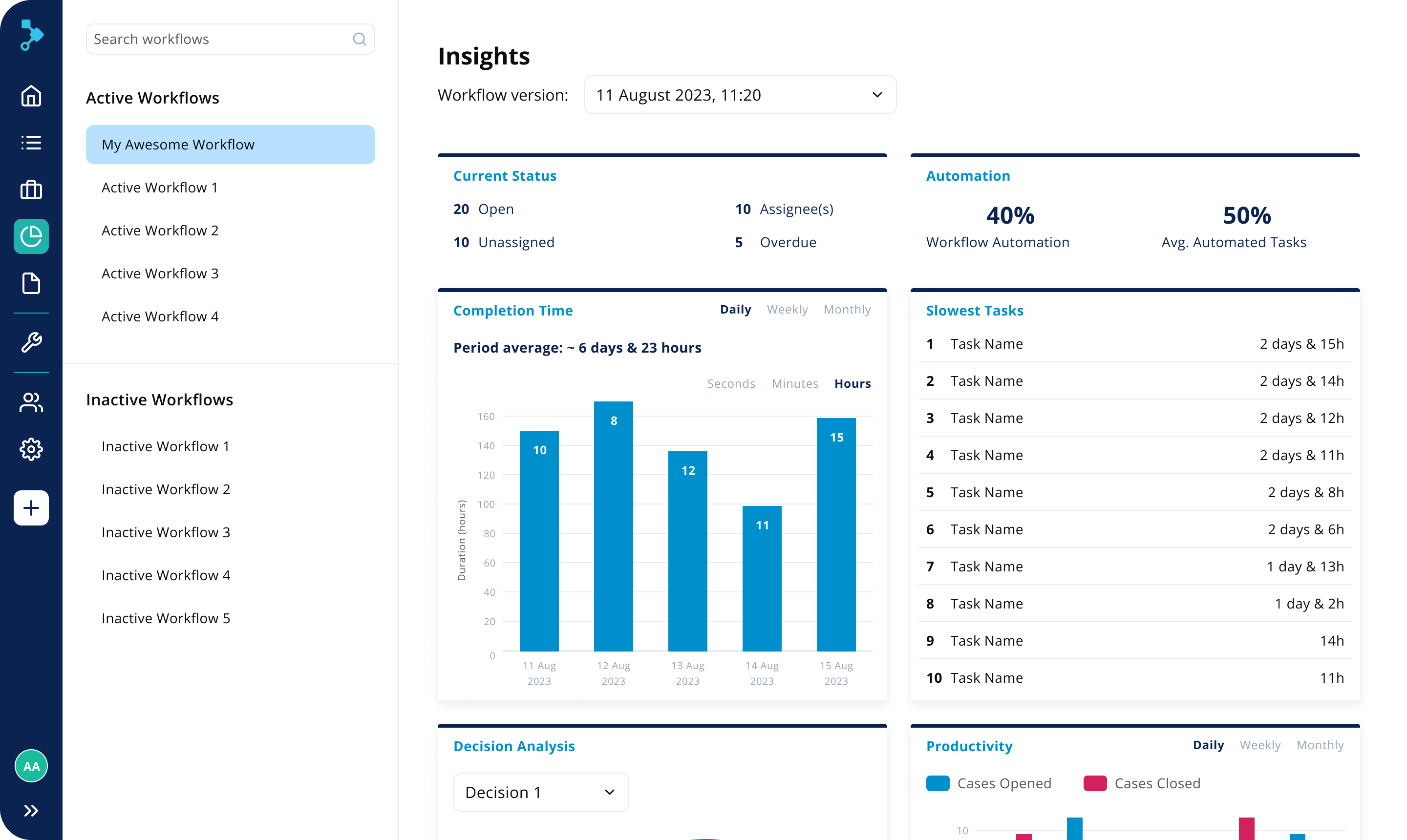The image size is (1407, 840).
Task: Click the 50% Avg. Automated Tasks stat
Action: click(1234, 227)
